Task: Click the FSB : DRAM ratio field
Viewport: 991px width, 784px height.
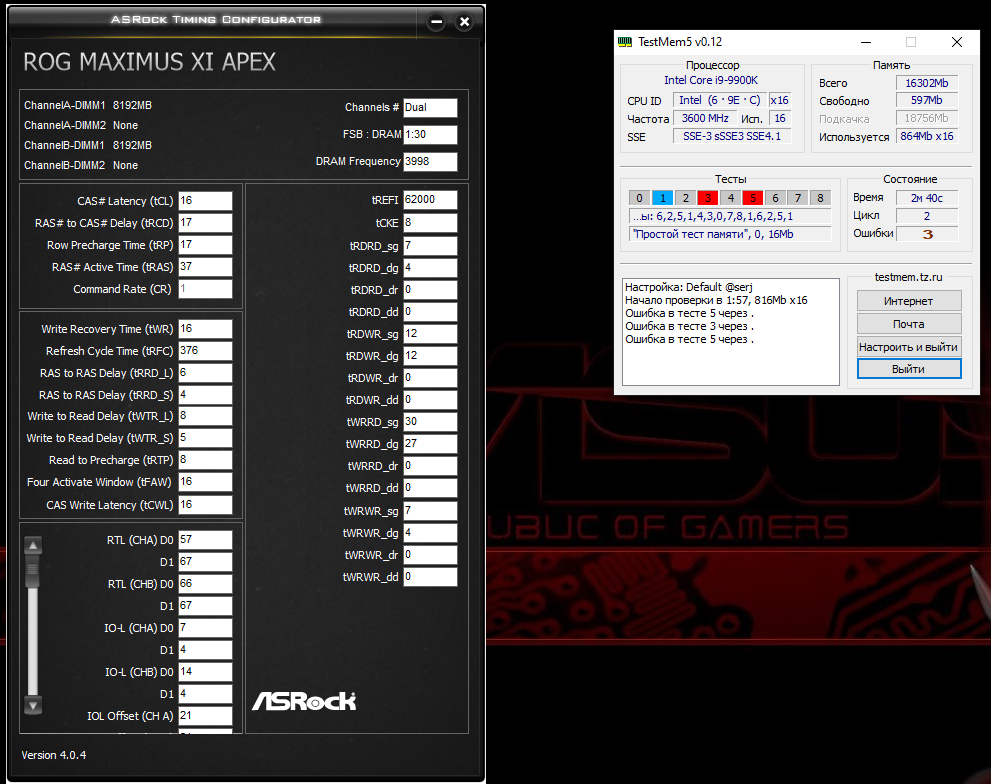Action: (x=430, y=135)
